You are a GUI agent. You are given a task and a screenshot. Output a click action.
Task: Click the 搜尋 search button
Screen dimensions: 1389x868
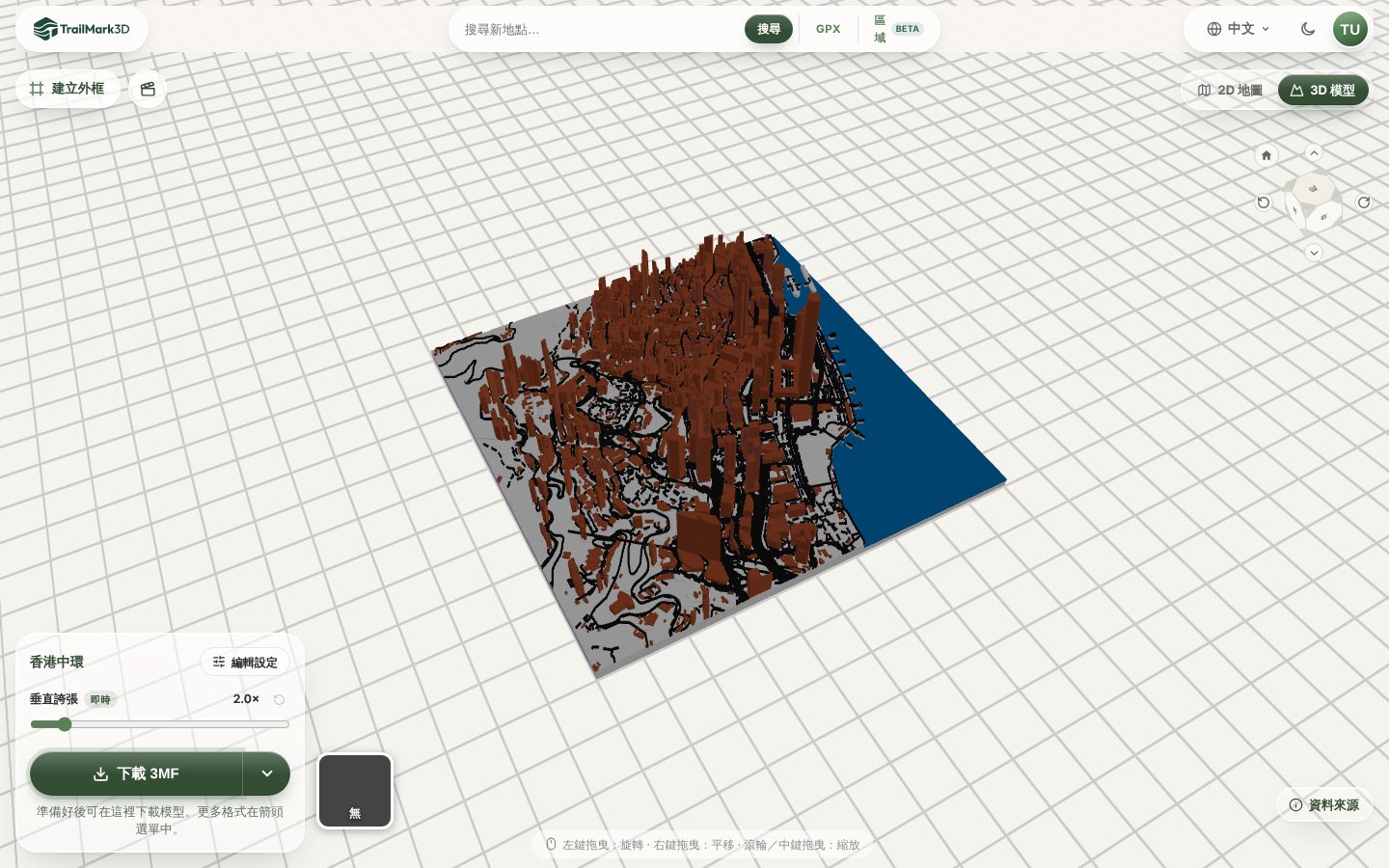pos(769,29)
